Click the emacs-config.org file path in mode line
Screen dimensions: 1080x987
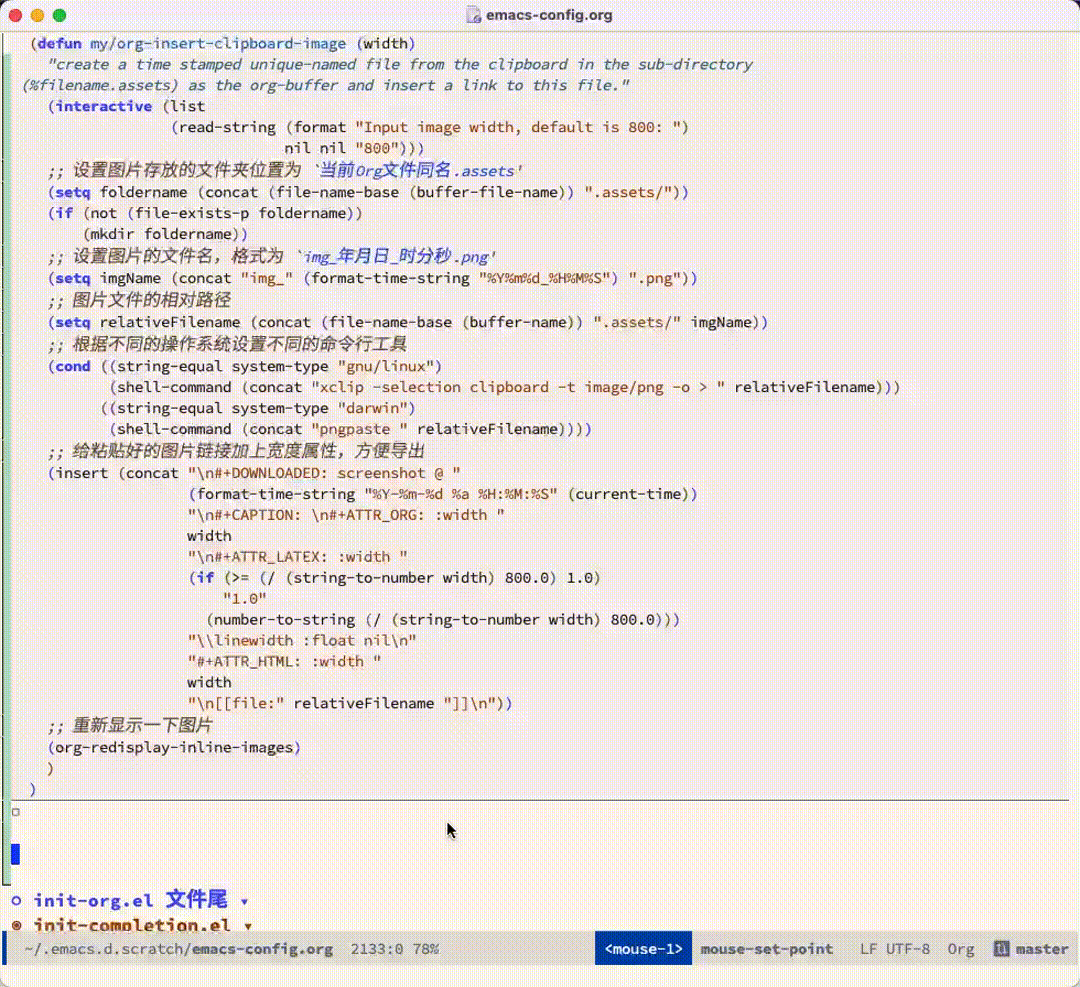pos(178,949)
